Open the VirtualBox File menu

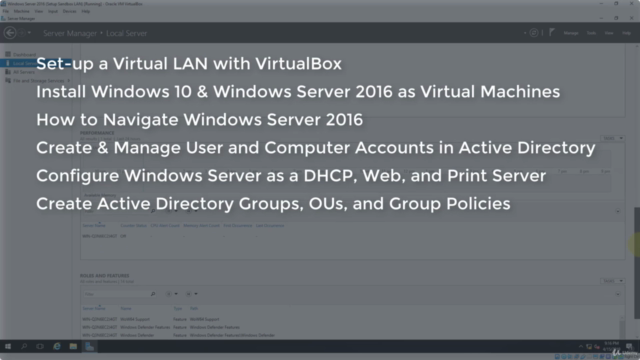point(6,11)
